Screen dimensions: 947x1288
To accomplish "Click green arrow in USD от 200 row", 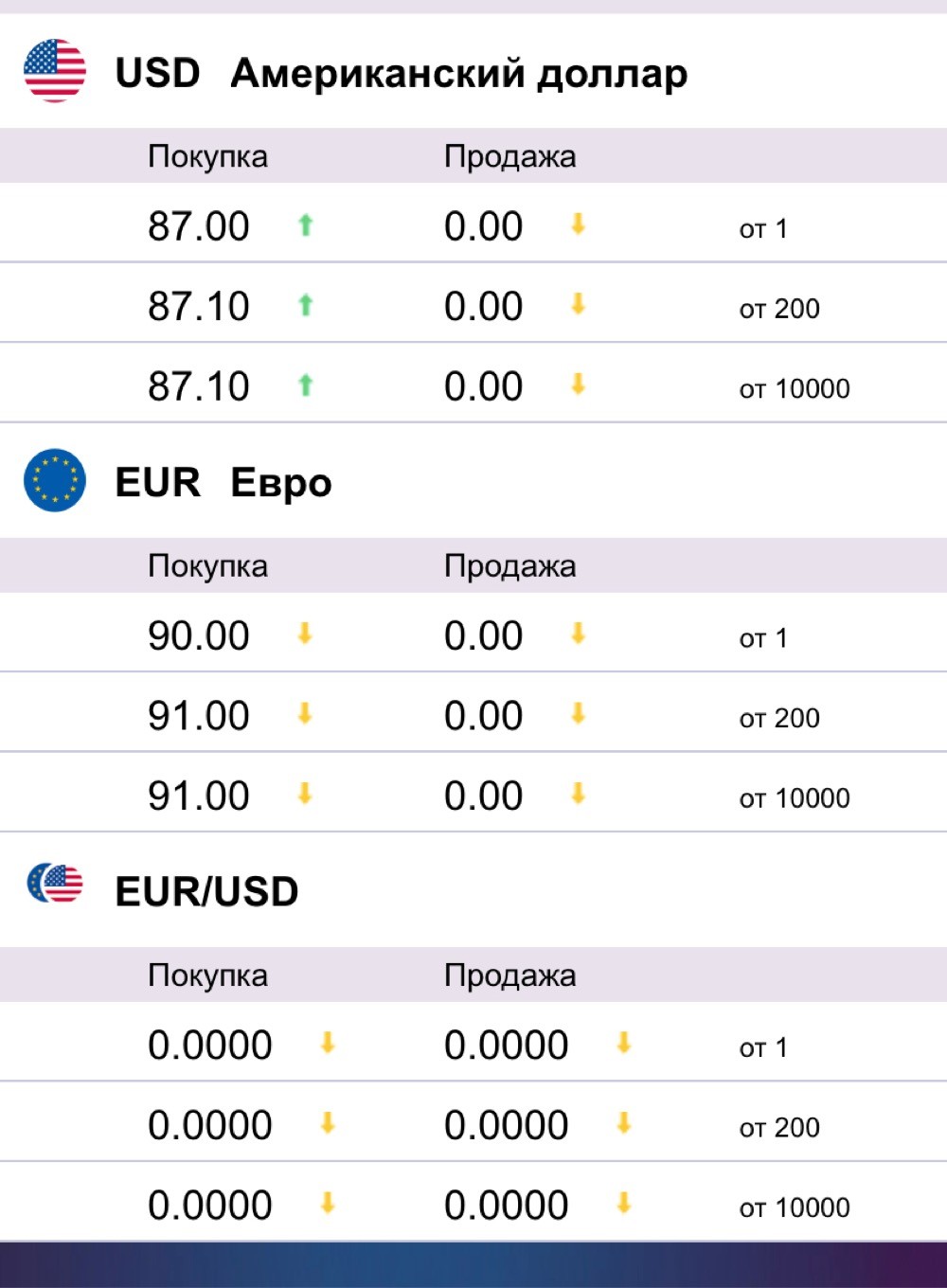I will [305, 305].
